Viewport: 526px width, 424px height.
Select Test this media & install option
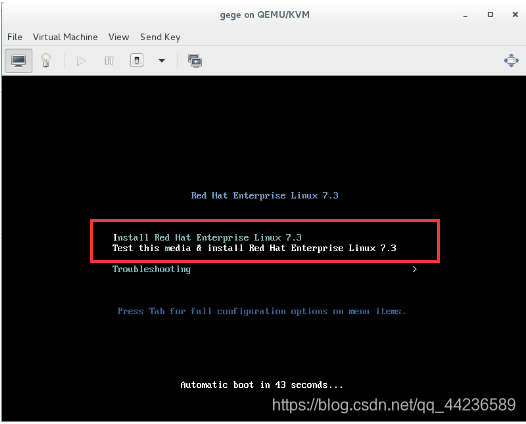point(254,248)
